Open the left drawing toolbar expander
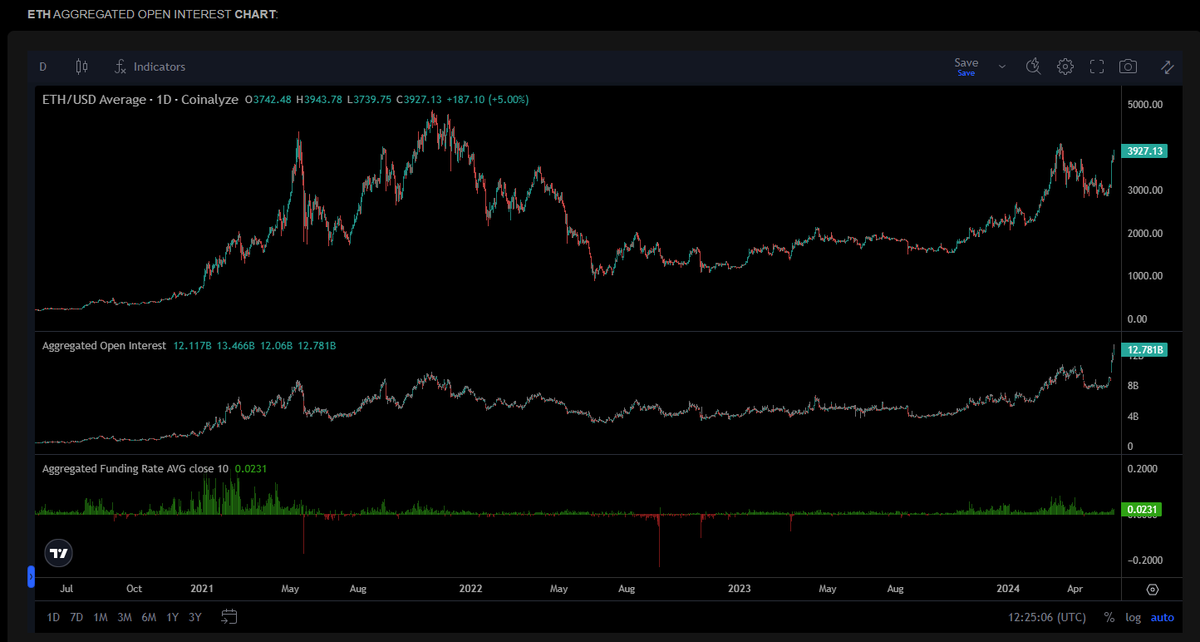 click(x=31, y=576)
